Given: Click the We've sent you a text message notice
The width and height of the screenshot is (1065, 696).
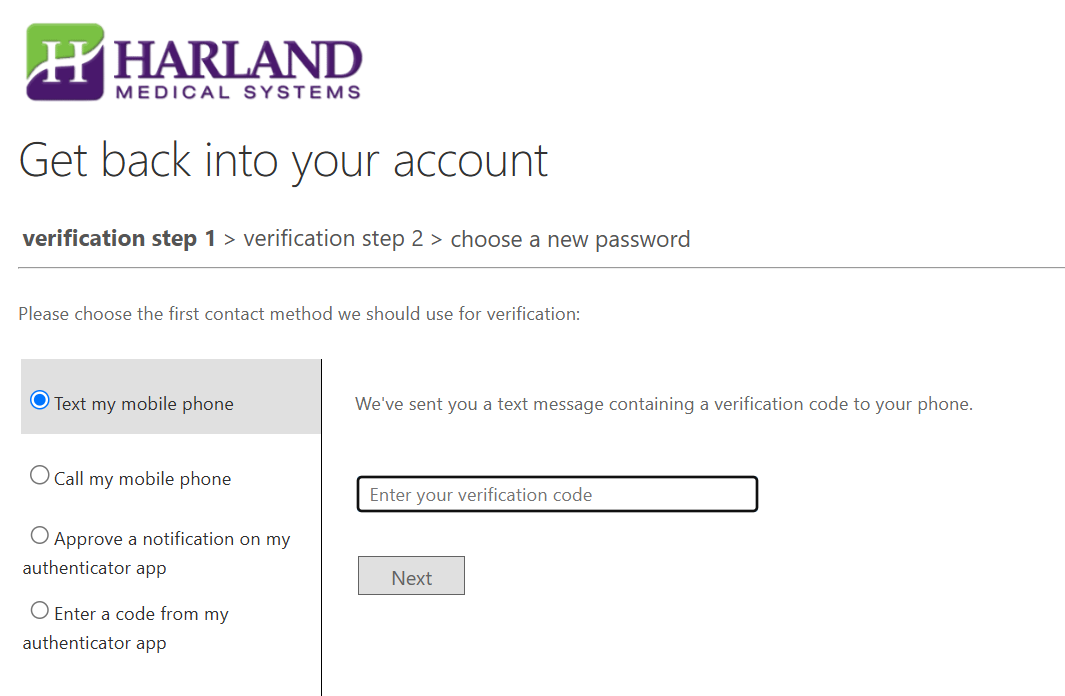Looking at the screenshot, I should pyautogui.click(x=663, y=405).
